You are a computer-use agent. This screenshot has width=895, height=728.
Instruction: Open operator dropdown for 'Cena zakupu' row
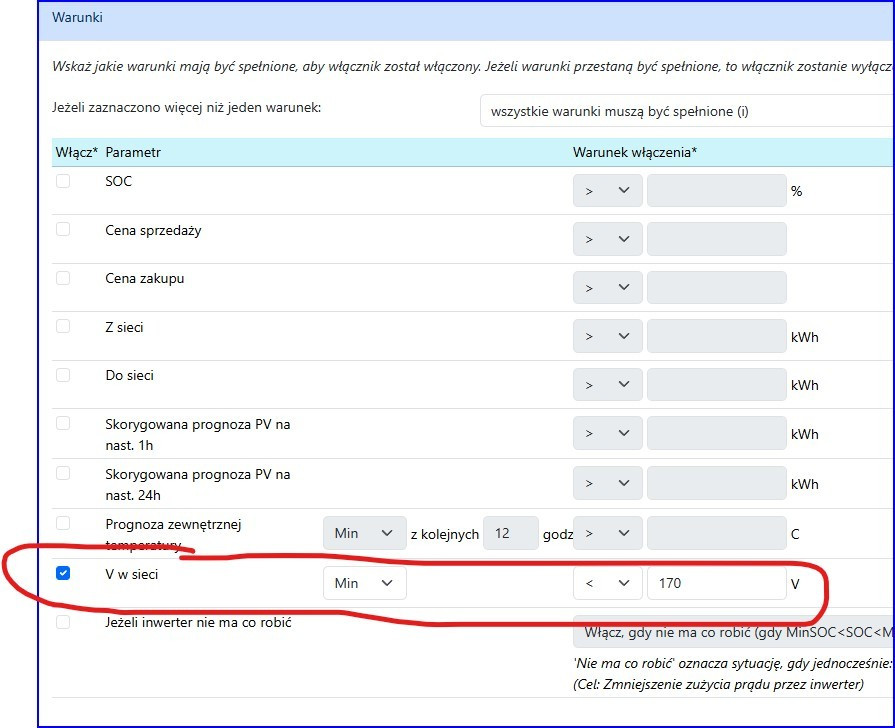tap(607, 288)
